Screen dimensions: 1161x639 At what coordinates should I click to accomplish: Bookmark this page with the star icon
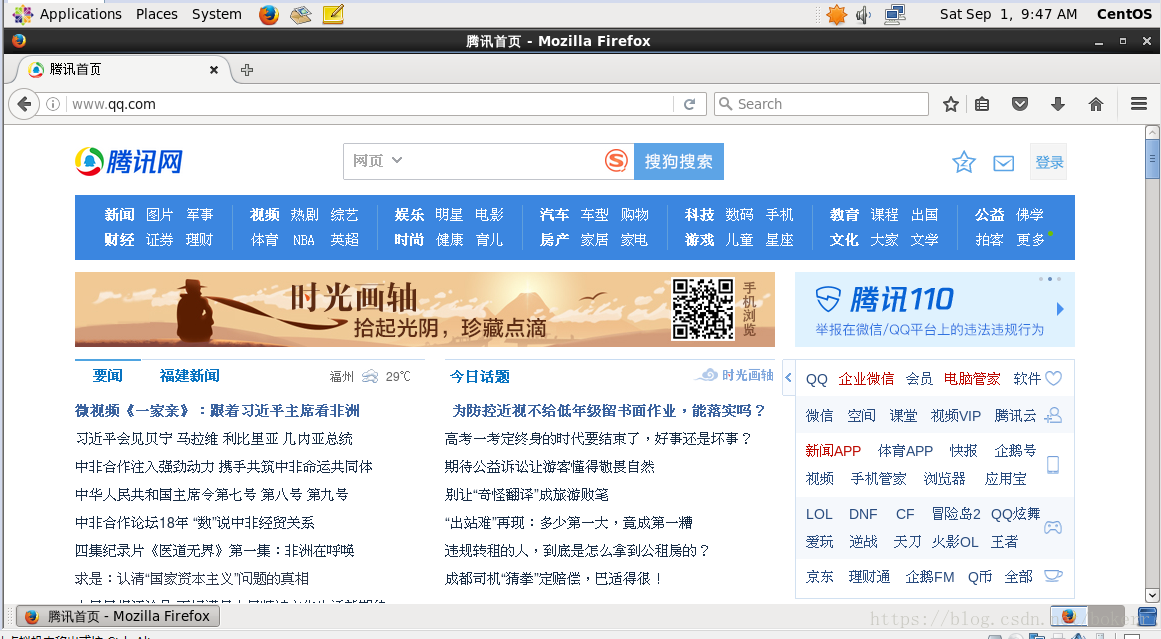[951, 104]
